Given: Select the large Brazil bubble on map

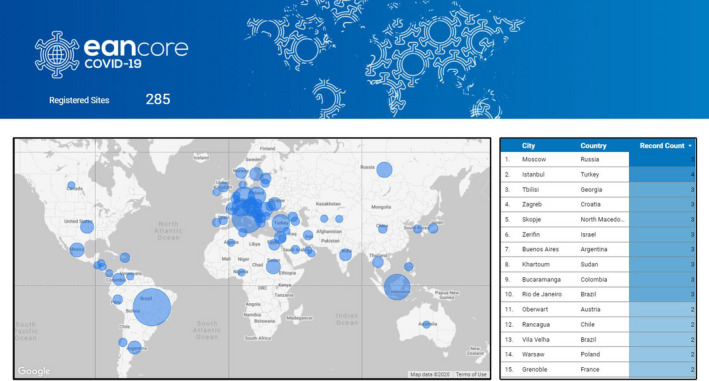Looking at the screenshot, I should 152,307.
